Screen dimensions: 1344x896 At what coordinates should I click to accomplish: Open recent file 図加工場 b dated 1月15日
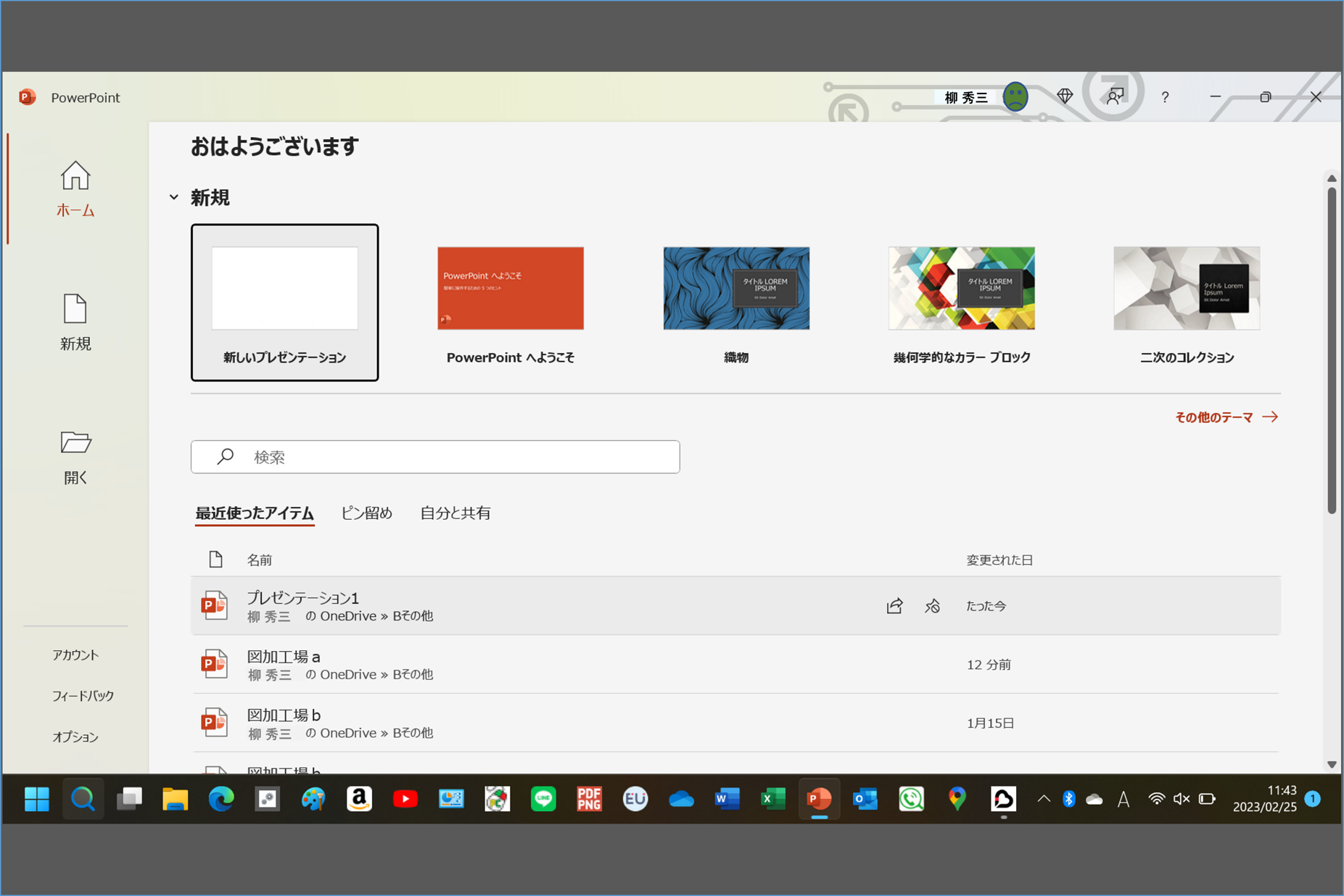point(735,723)
